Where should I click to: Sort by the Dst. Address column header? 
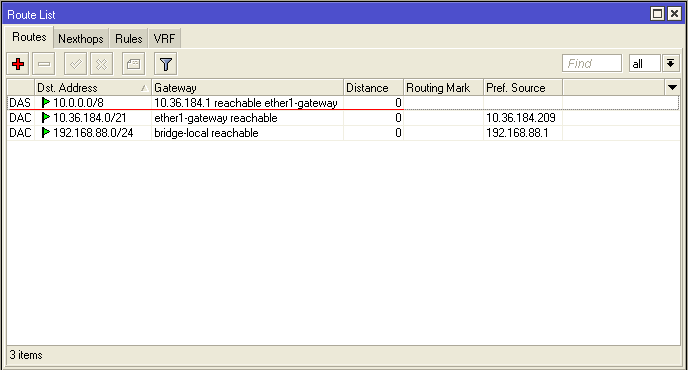pos(93,88)
